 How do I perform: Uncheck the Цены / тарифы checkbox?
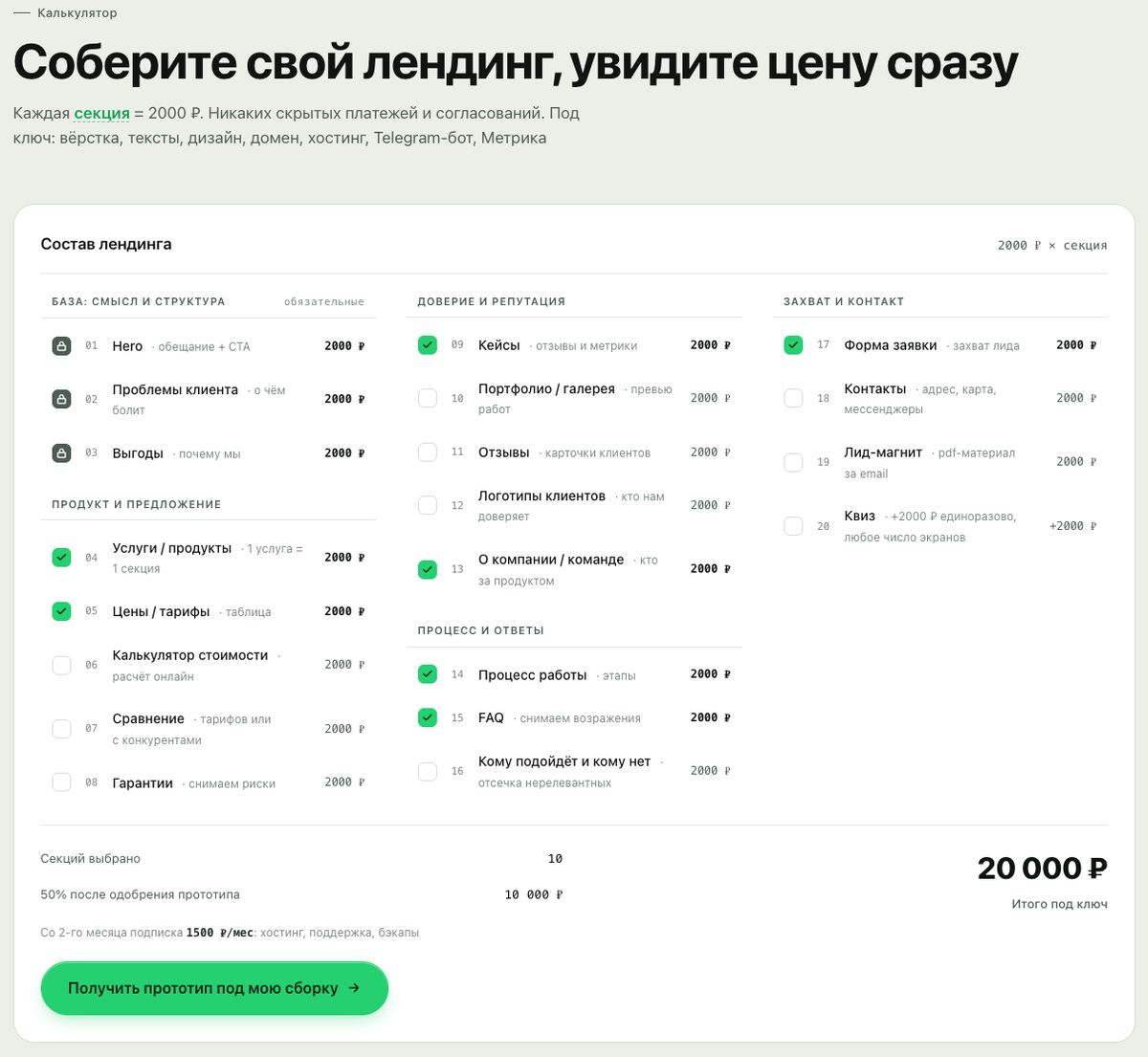point(61,611)
